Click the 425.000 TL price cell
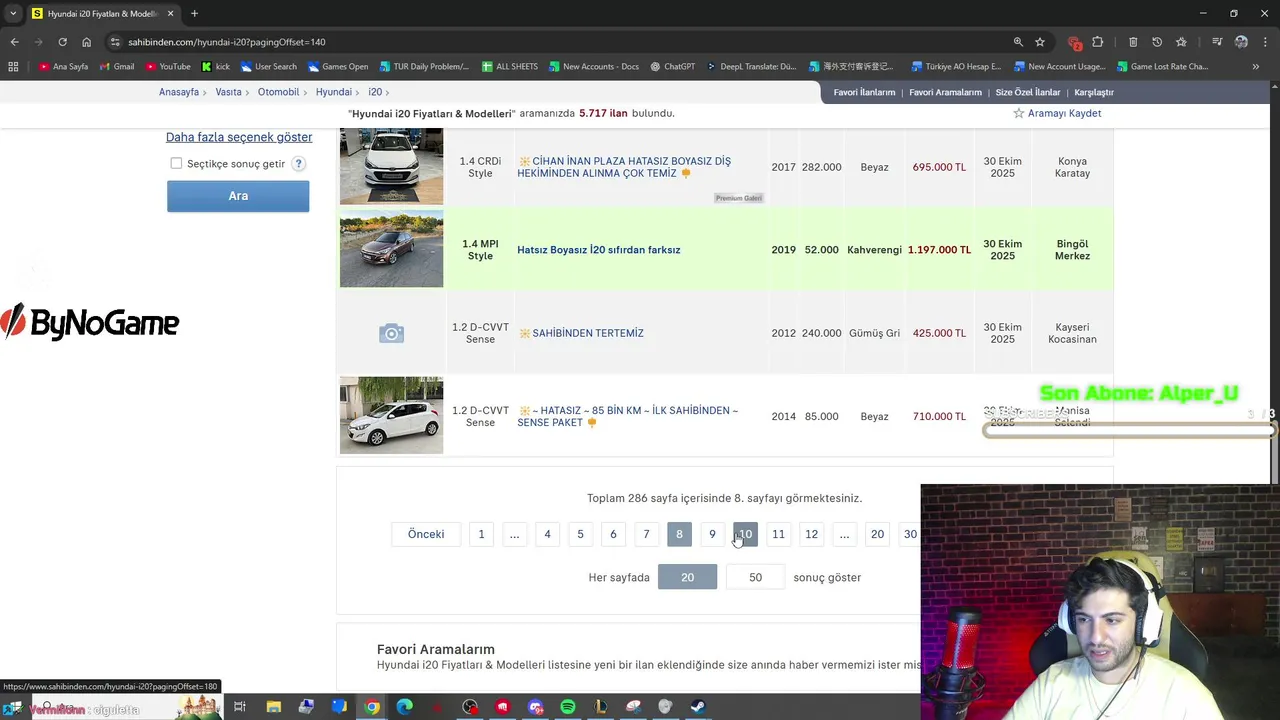 pos(939,333)
